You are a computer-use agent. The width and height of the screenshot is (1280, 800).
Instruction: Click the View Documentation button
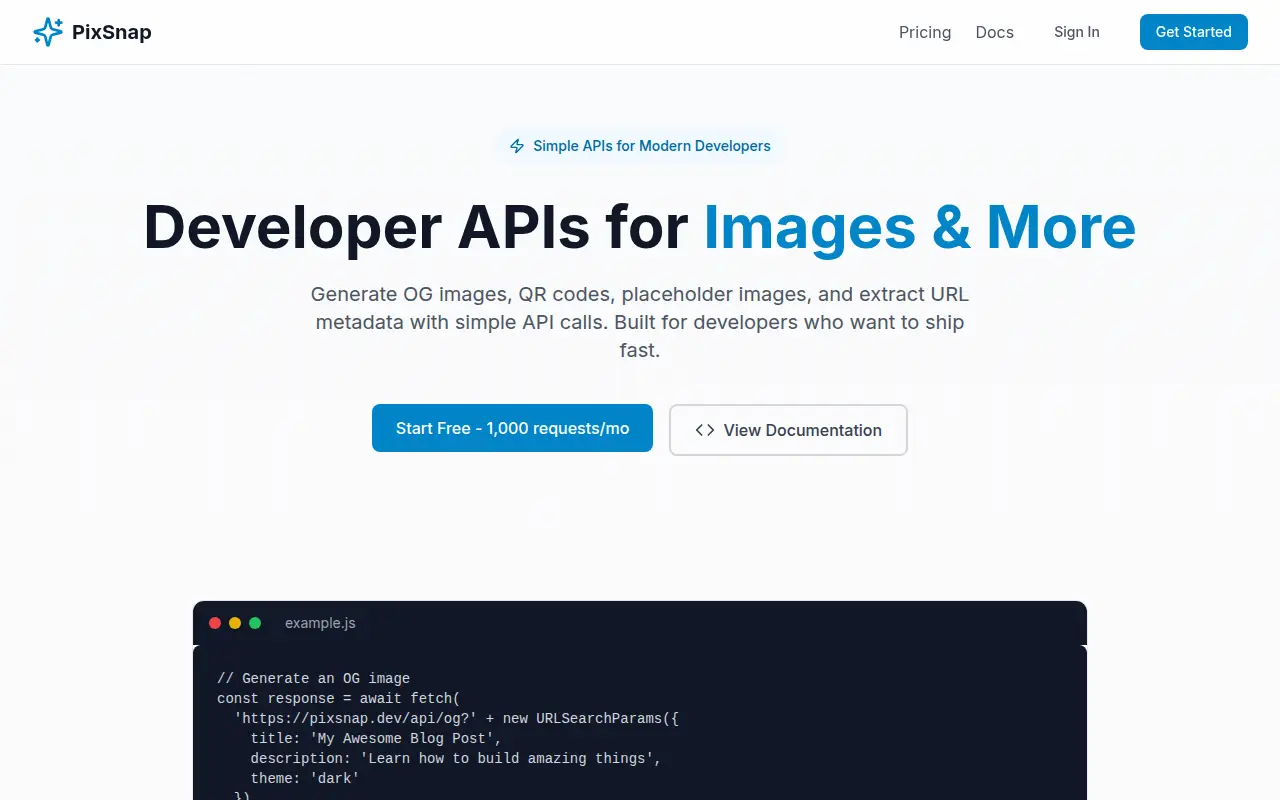pos(788,430)
